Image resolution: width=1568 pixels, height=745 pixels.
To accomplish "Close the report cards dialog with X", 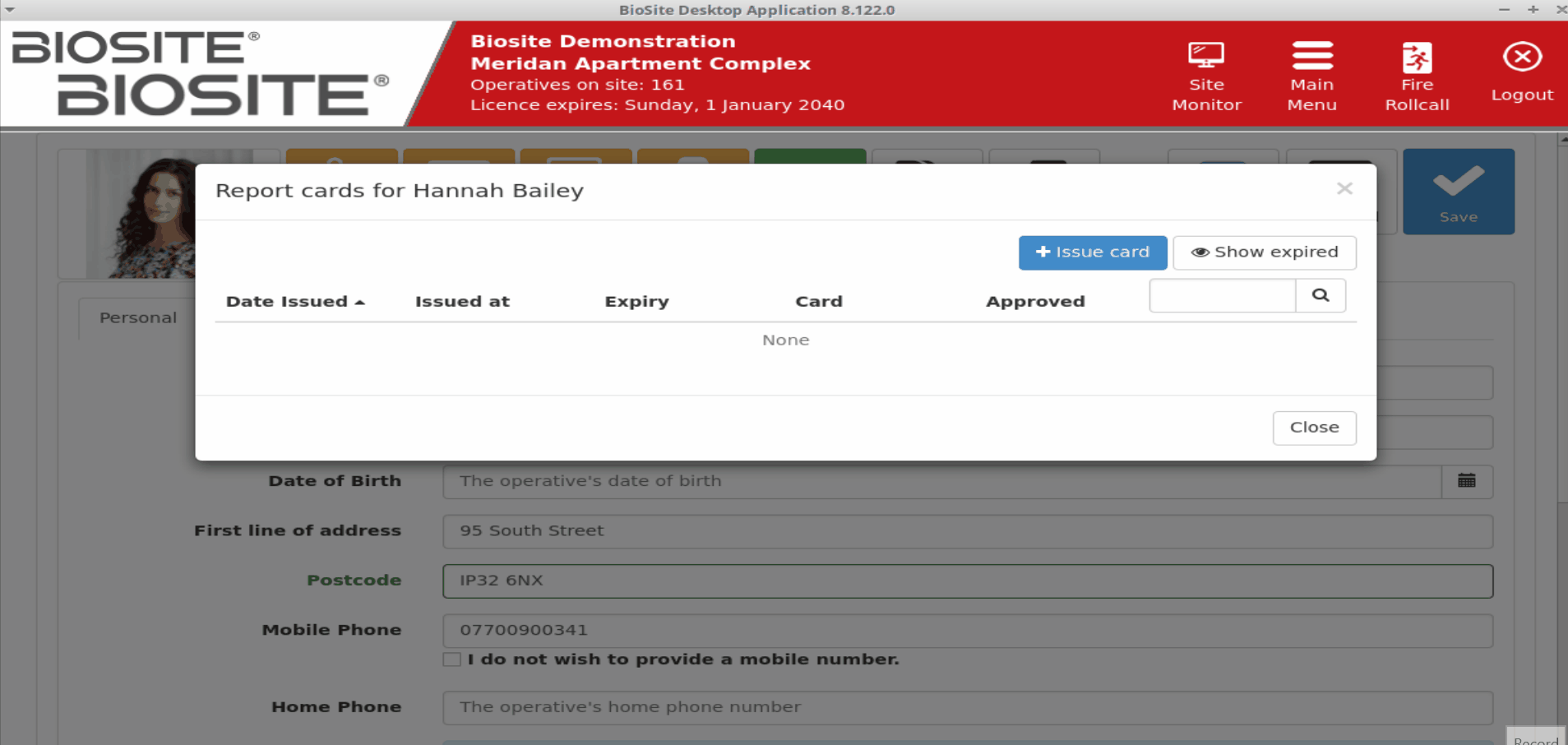I will pos(1344,189).
